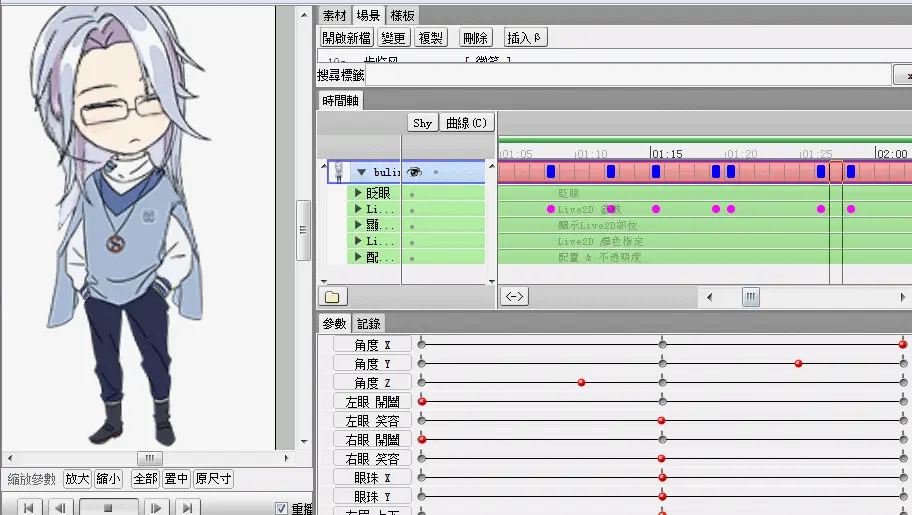Click the 插入β button
This screenshot has height=515, width=912.
525,38
